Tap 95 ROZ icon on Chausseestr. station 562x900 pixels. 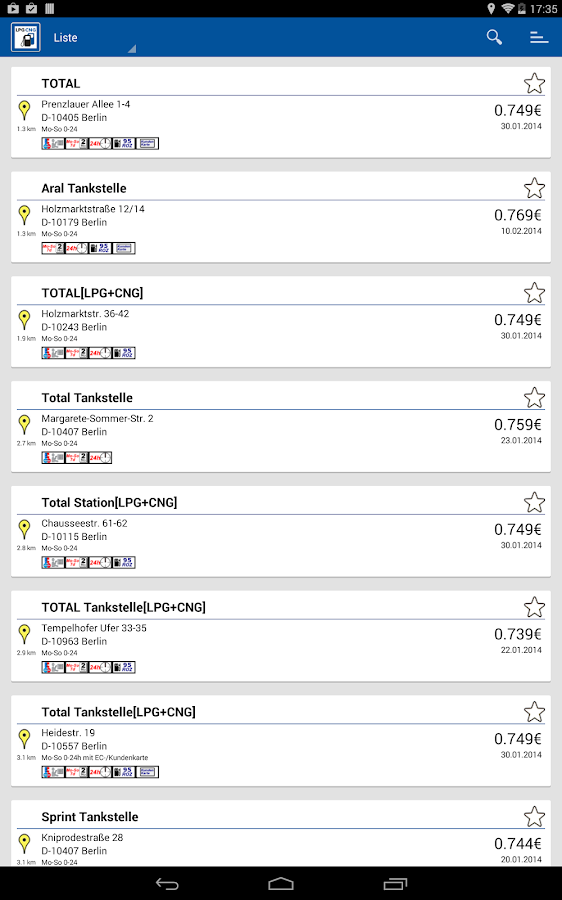pyautogui.click(x=123, y=562)
